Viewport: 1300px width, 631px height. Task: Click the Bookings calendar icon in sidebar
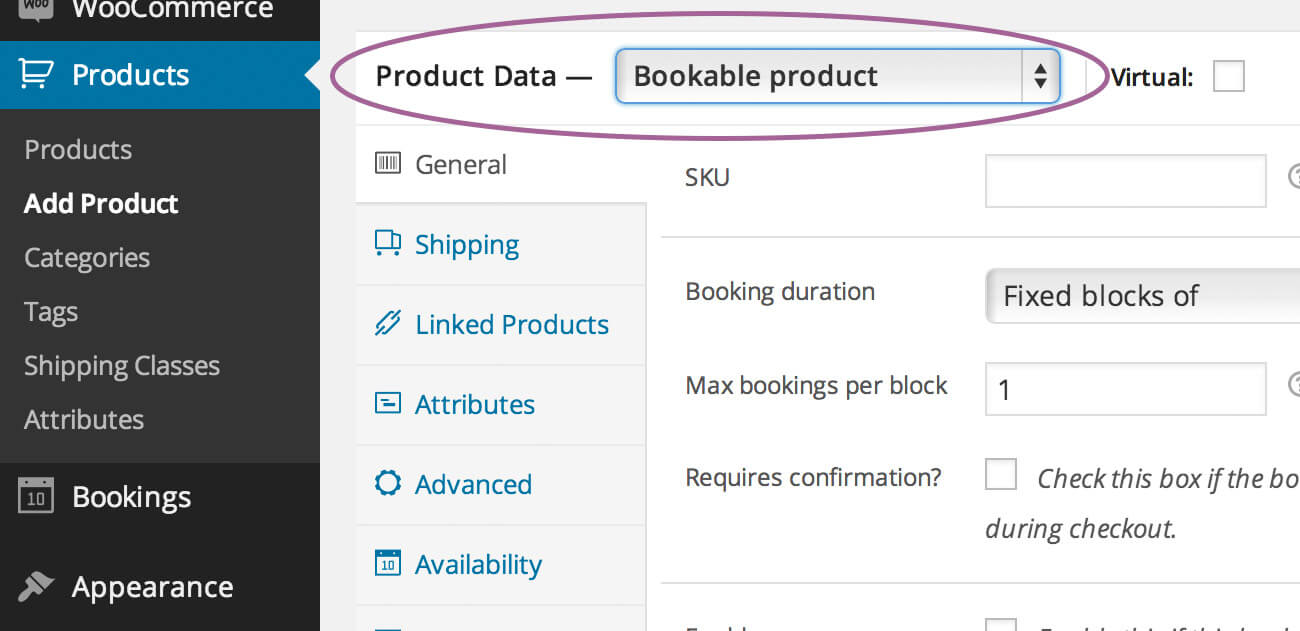35,495
